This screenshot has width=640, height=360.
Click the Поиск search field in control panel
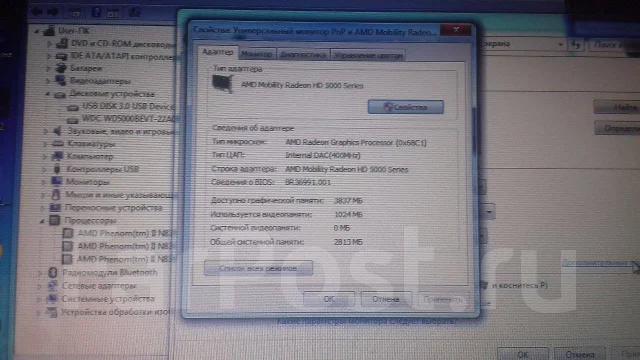click(x=614, y=44)
